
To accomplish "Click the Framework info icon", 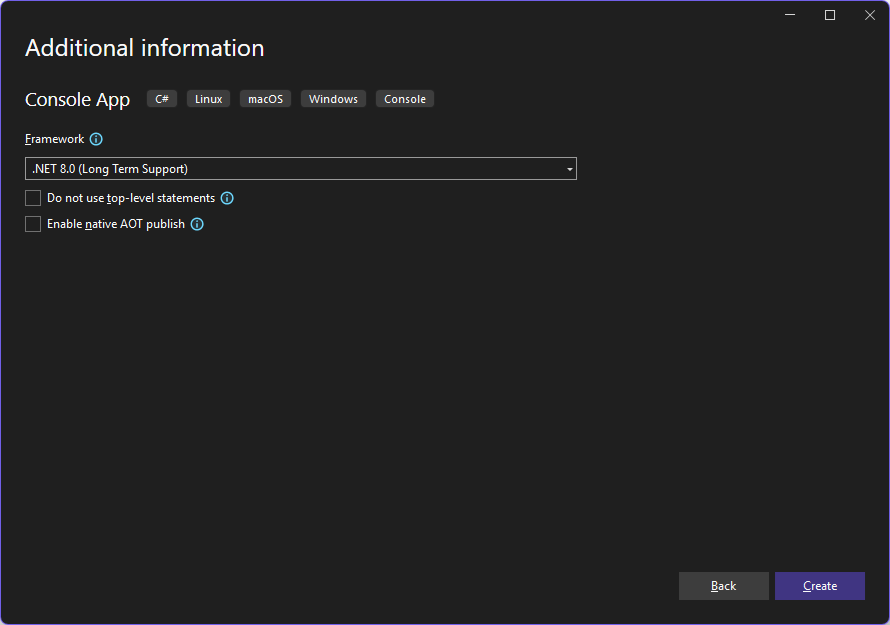I will coord(95,139).
